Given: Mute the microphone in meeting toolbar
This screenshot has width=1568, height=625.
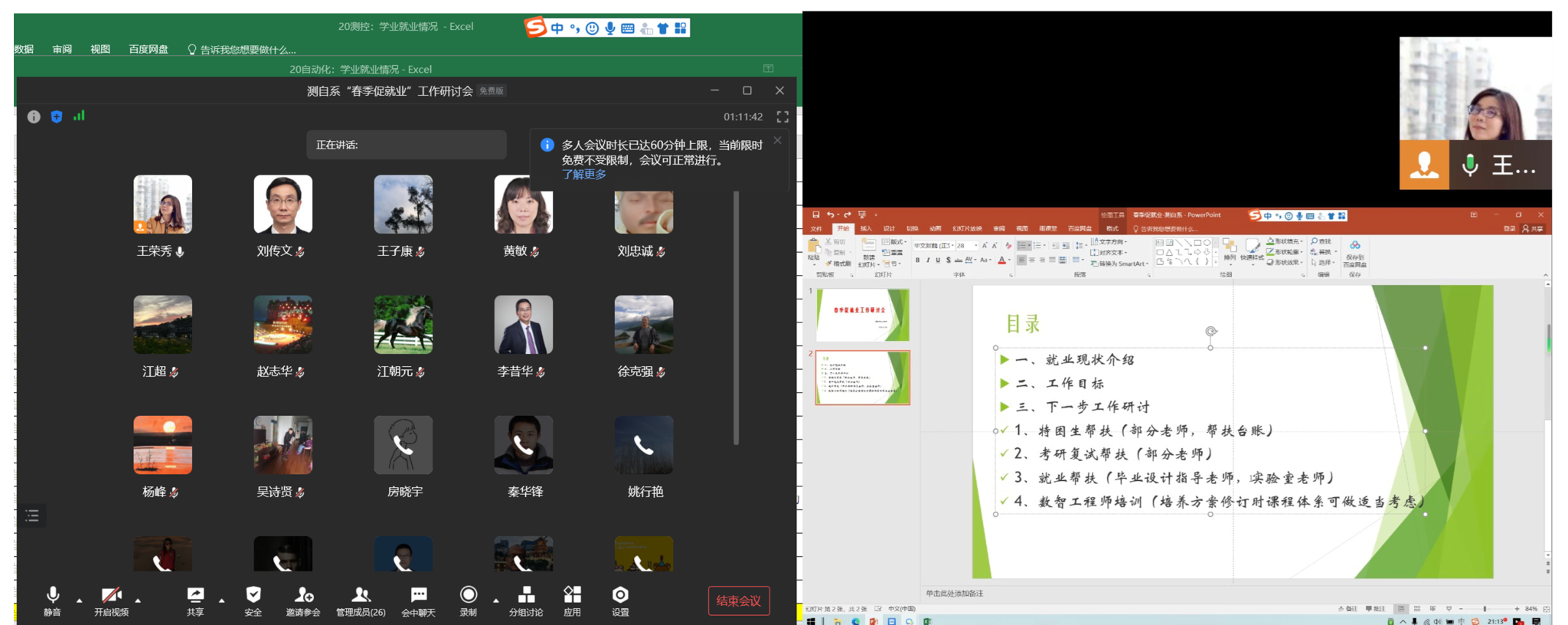Looking at the screenshot, I should pos(52,600).
